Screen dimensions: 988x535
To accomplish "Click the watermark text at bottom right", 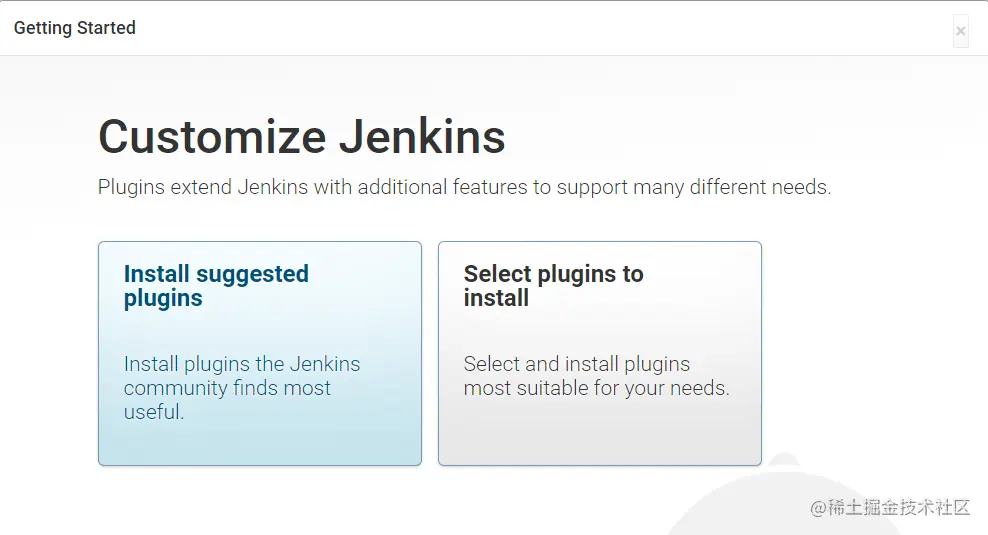I will pos(890,508).
